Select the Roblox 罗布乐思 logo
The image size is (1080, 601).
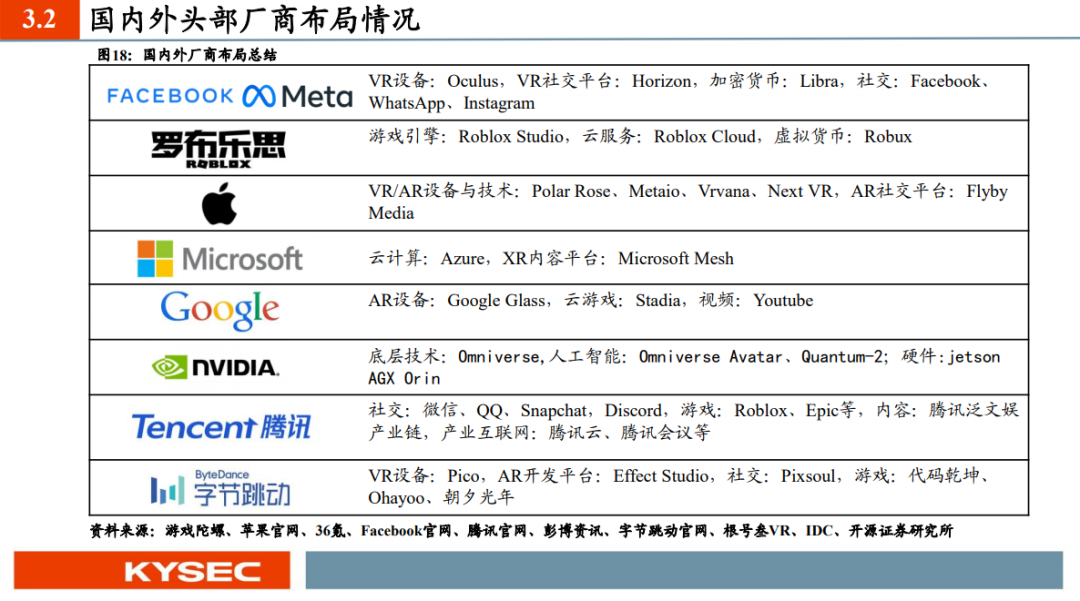click(218, 148)
